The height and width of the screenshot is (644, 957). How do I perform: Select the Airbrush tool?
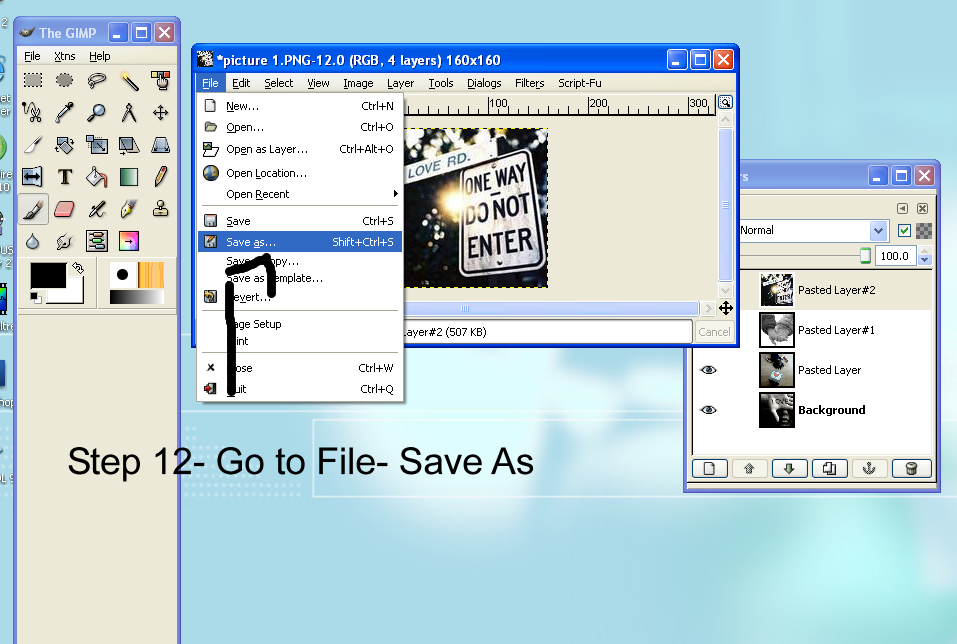click(x=96, y=209)
